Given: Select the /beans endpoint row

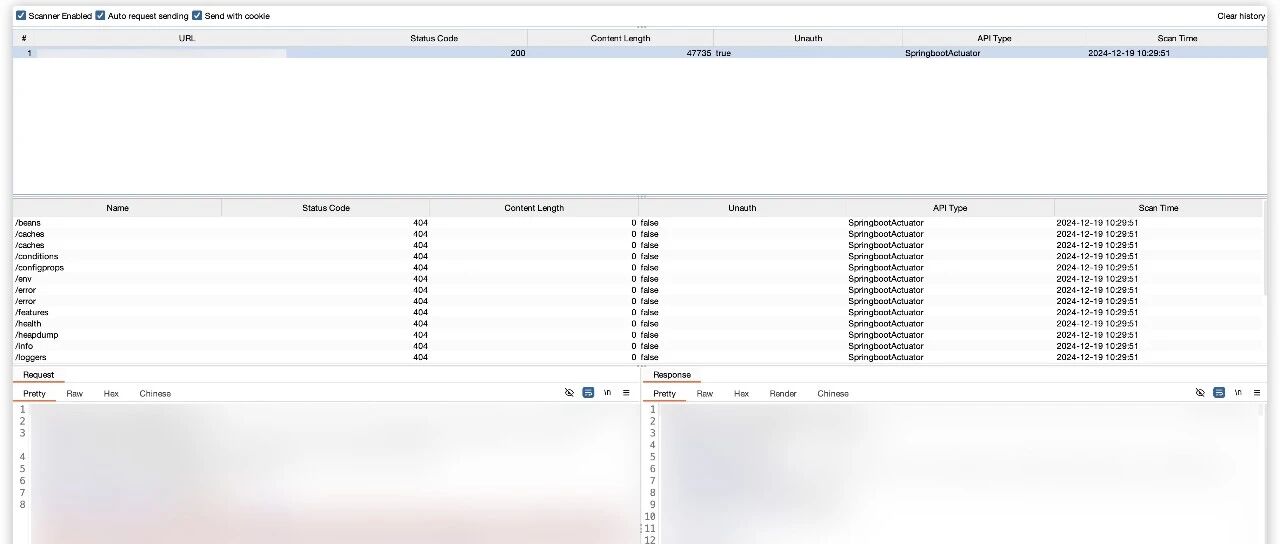Looking at the screenshot, I should click(638, 222).
